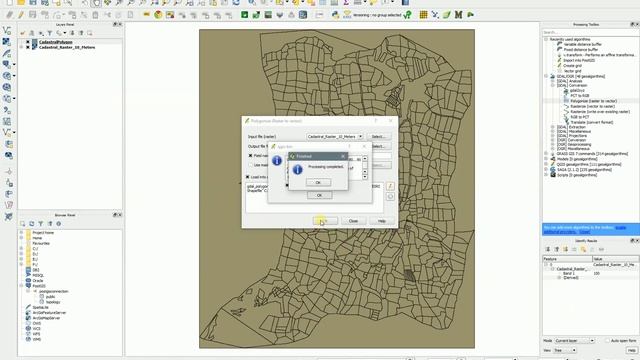Select the Oracle item in Browser
This screenshot has height=360, width=640.
pos(38,281)
